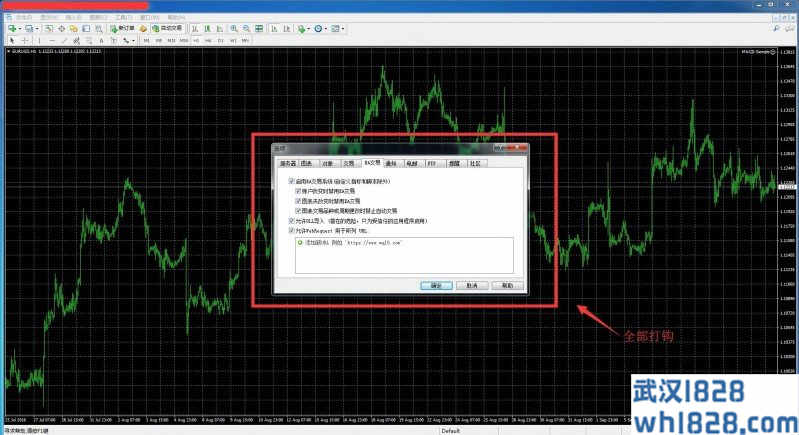This screenshot has width=799, height=435.
Task: Open the Profiles toolbar icon
Action: click(x=29, y=29)
